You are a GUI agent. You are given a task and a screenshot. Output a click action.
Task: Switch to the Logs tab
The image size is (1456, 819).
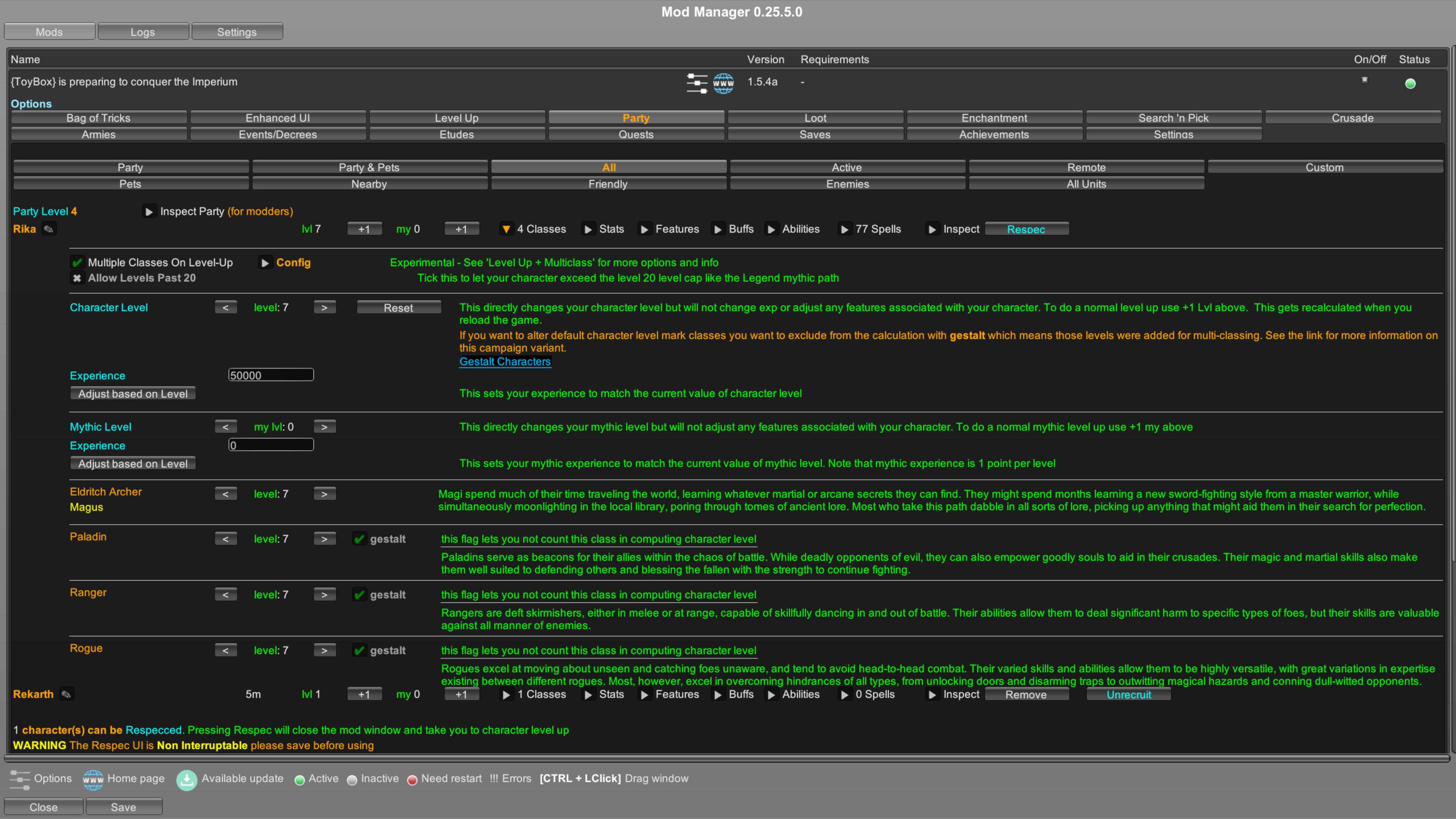click(x=143, y=31)
